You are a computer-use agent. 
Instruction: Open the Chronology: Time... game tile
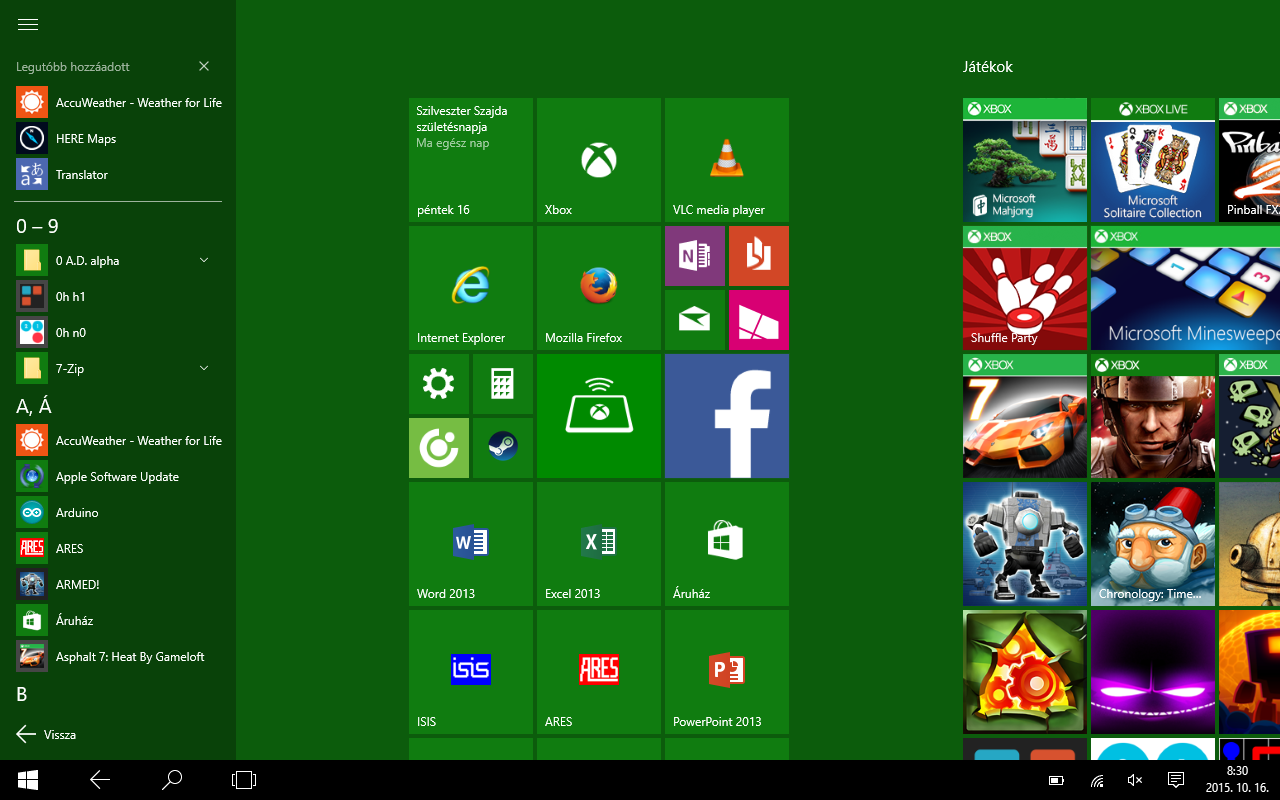click(x=1153, y=544)
